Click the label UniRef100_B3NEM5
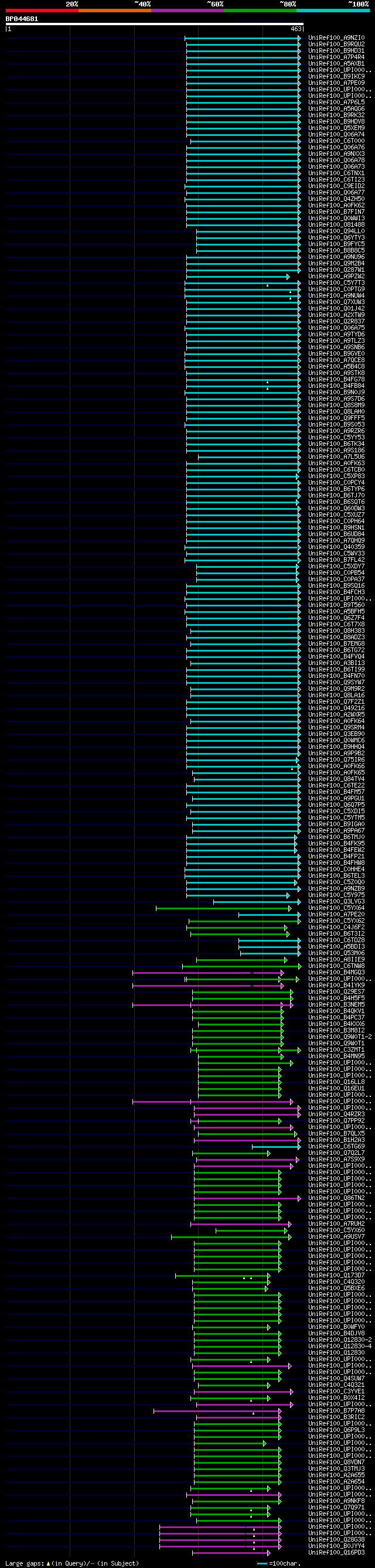 coord(337,1005)
